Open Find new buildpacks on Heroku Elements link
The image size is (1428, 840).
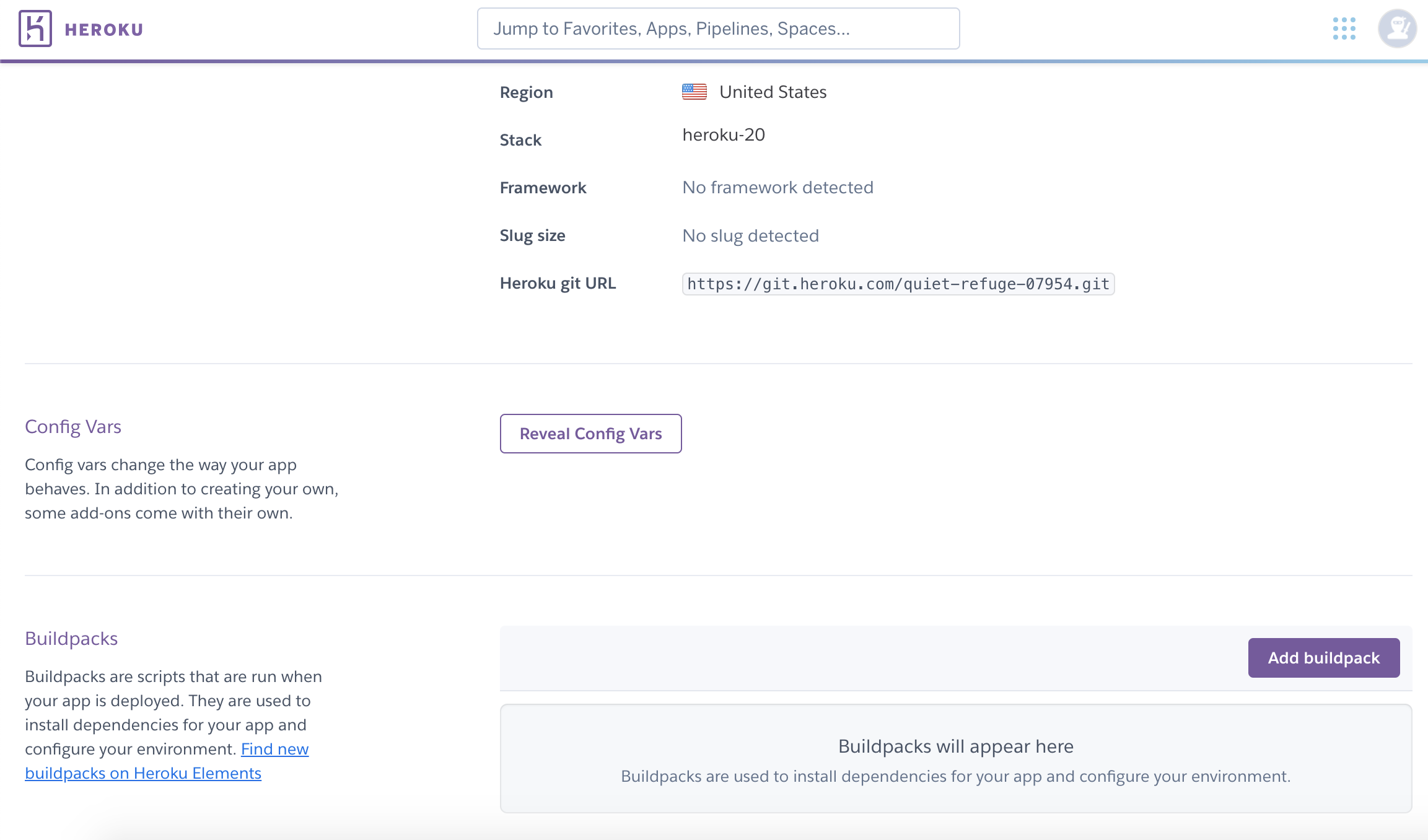coord(167,761)
